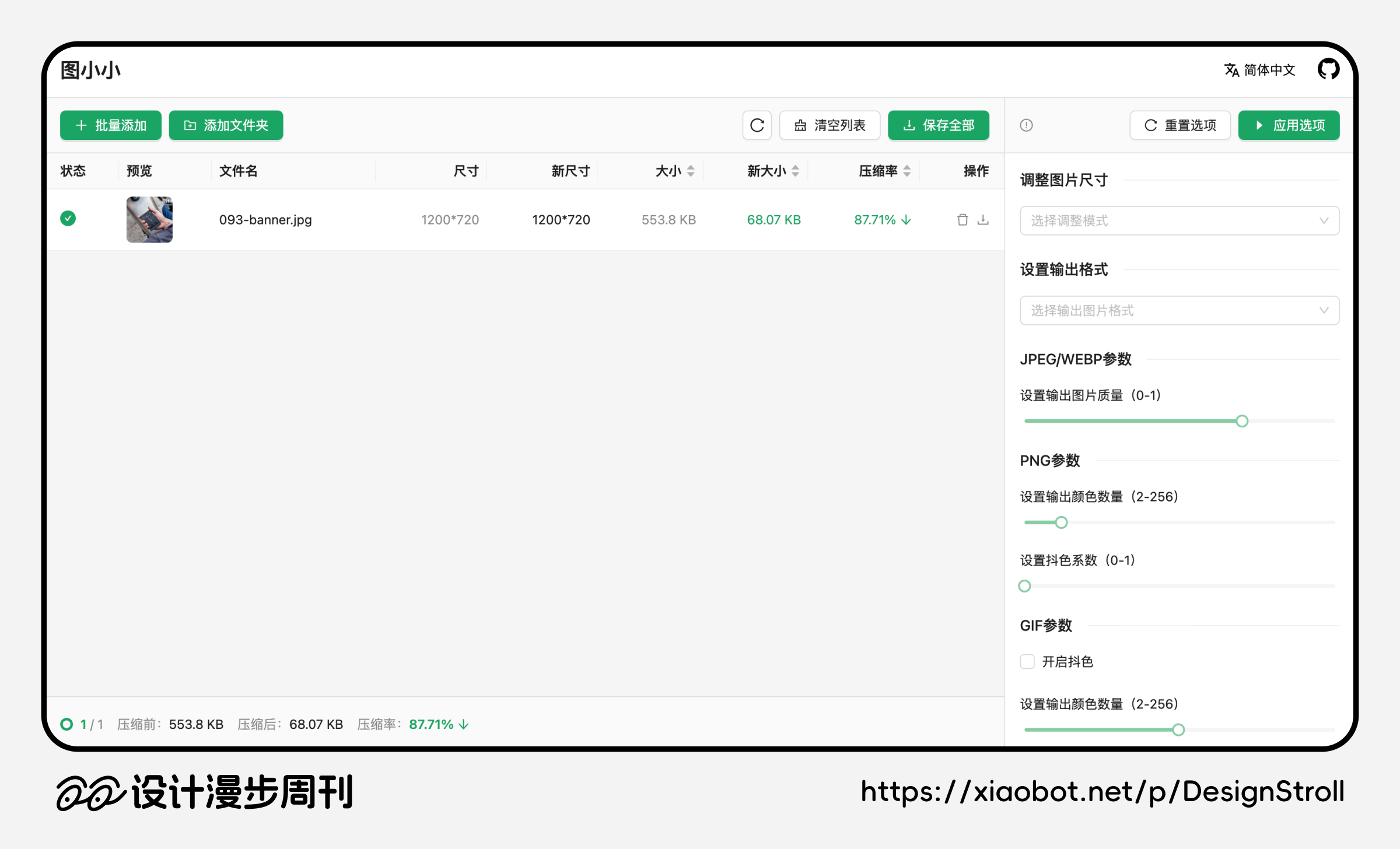Open the 选择调整模式 dropdown

(1179, 220)
